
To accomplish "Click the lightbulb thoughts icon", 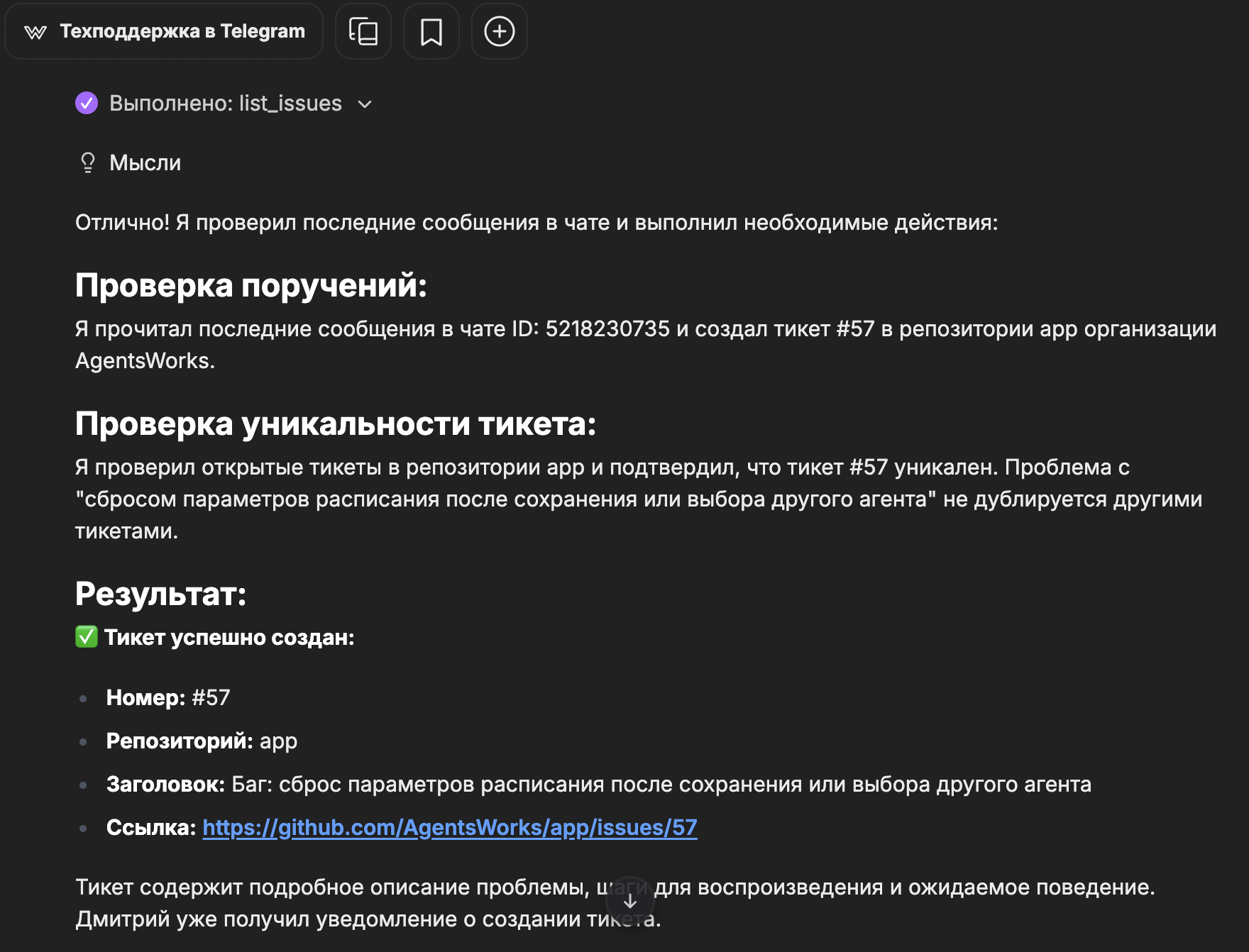I will click(x=88, y=163).
